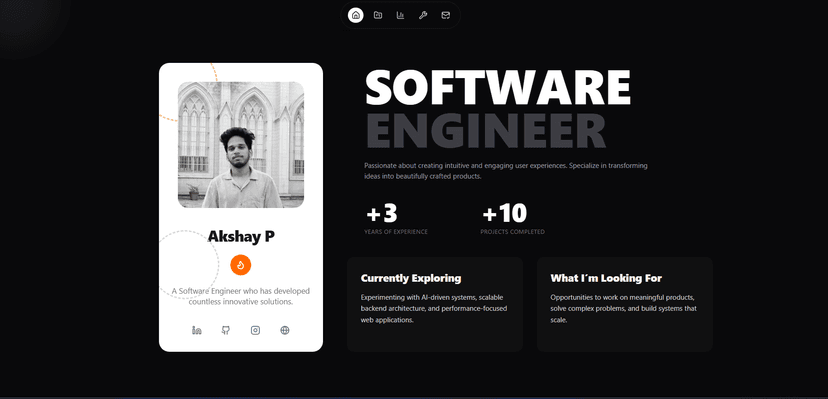Click the +10 projects number

click(x=504, y=213)
